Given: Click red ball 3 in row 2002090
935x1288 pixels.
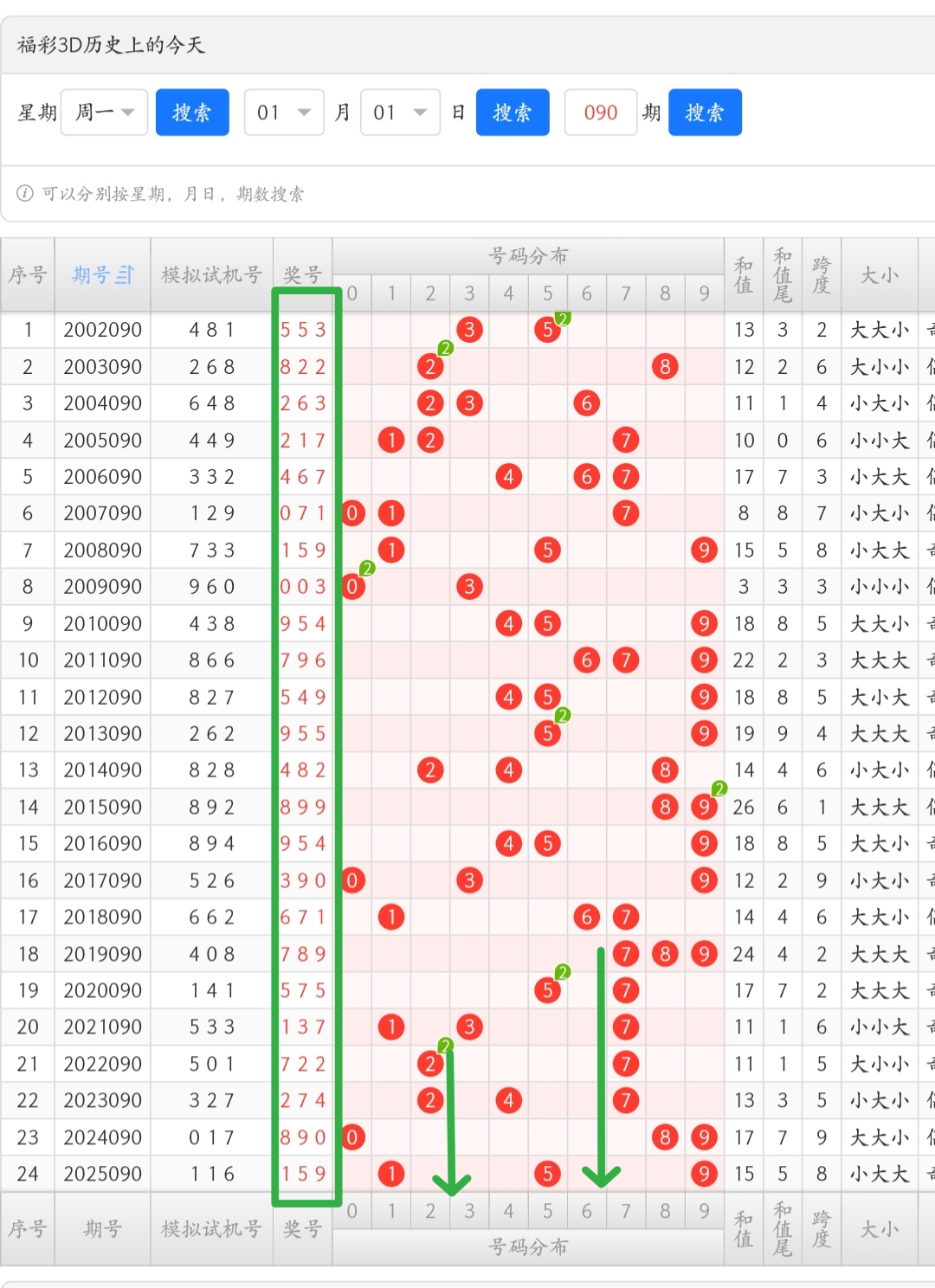Looking at the screenshot, I should (469, 330).
